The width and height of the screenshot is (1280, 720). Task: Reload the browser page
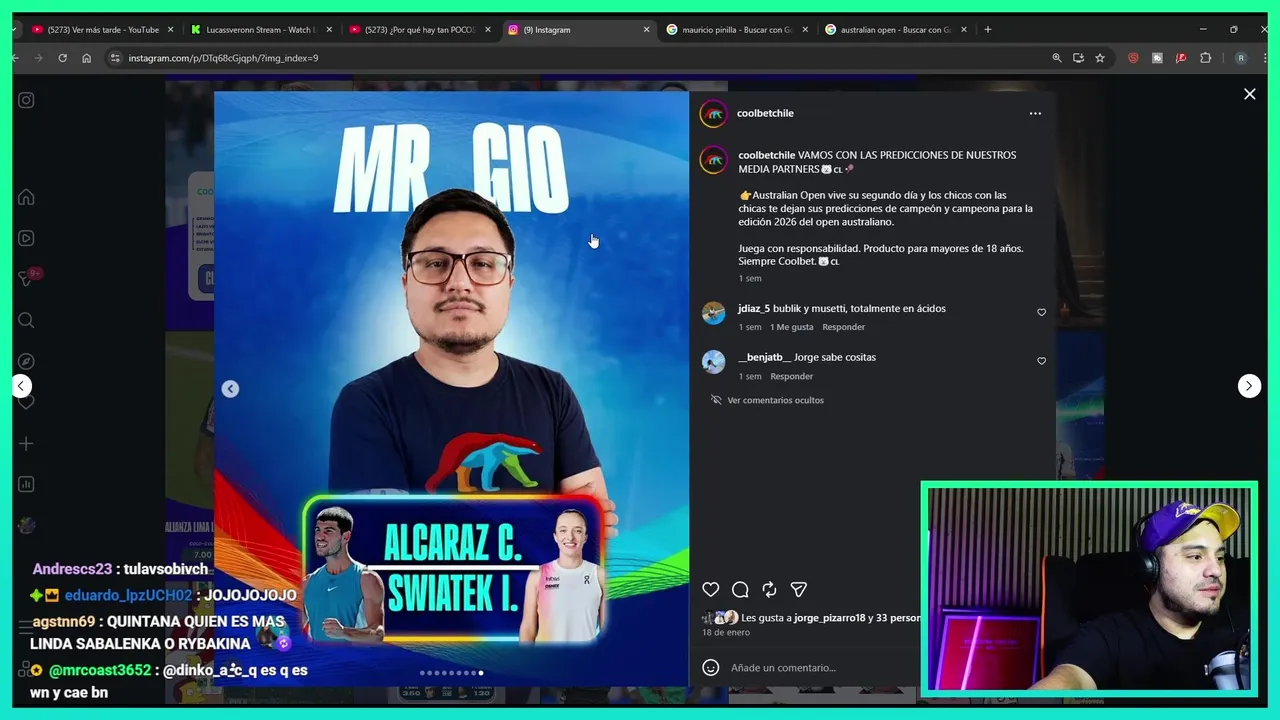pos(62,58)
